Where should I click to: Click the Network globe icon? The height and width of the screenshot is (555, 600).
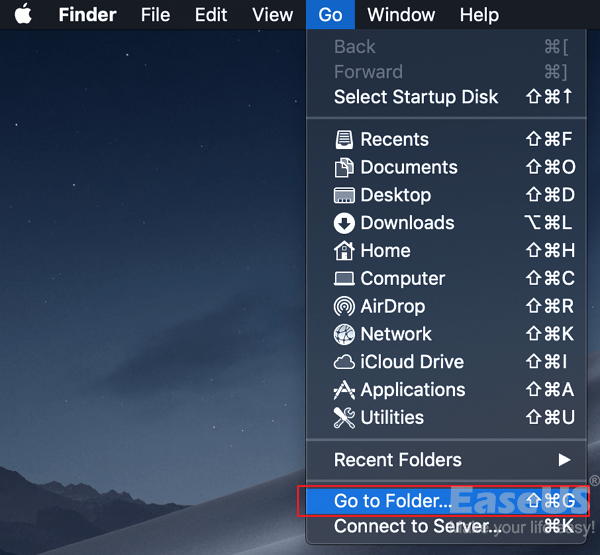[344, 335]
